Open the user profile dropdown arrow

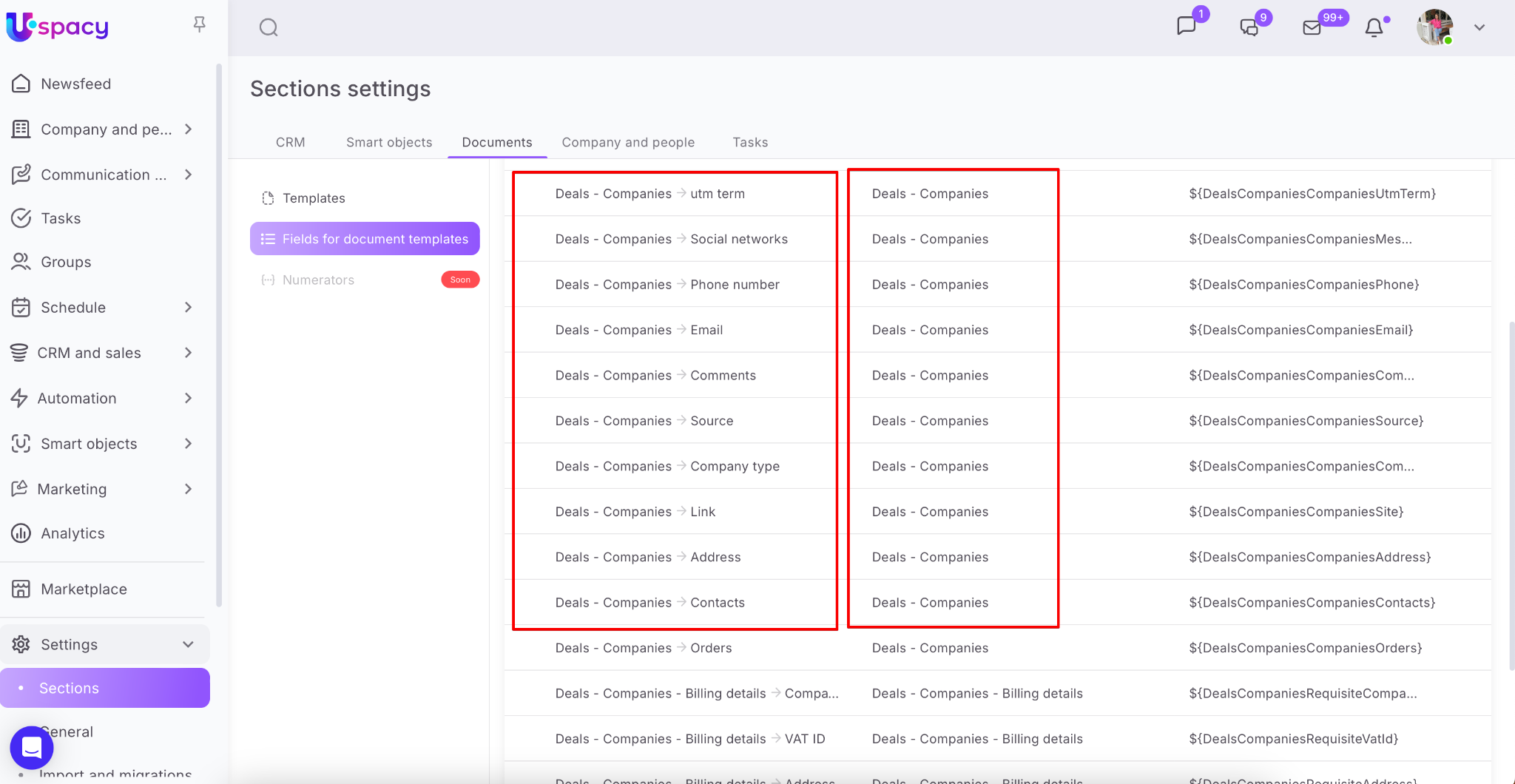coord(1479,27)
